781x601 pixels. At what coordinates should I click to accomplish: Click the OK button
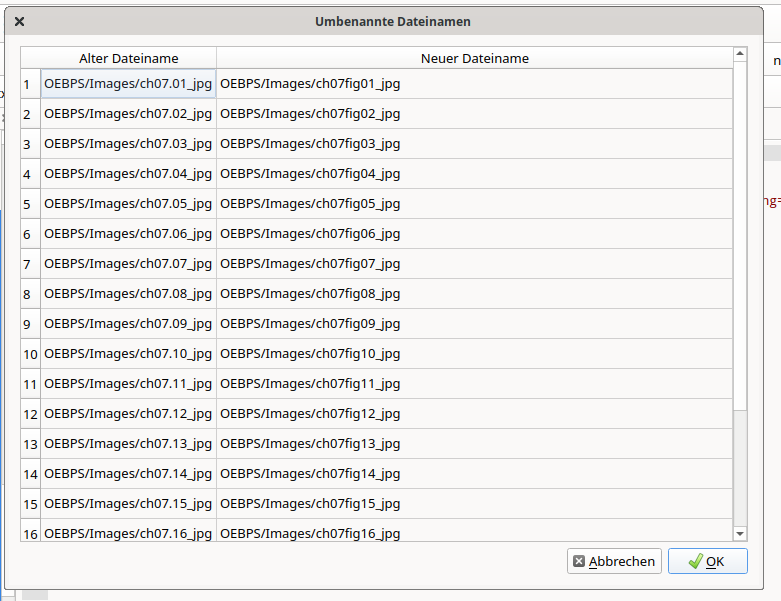click(x=707, y=562)
